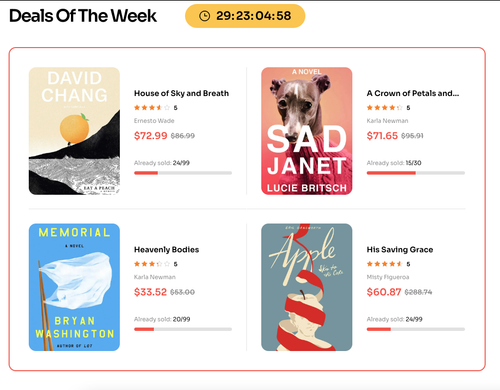Open the Sad Janet book cover
Screen dimensions: 500x390
pyautogui.click(x=307, y=131)
